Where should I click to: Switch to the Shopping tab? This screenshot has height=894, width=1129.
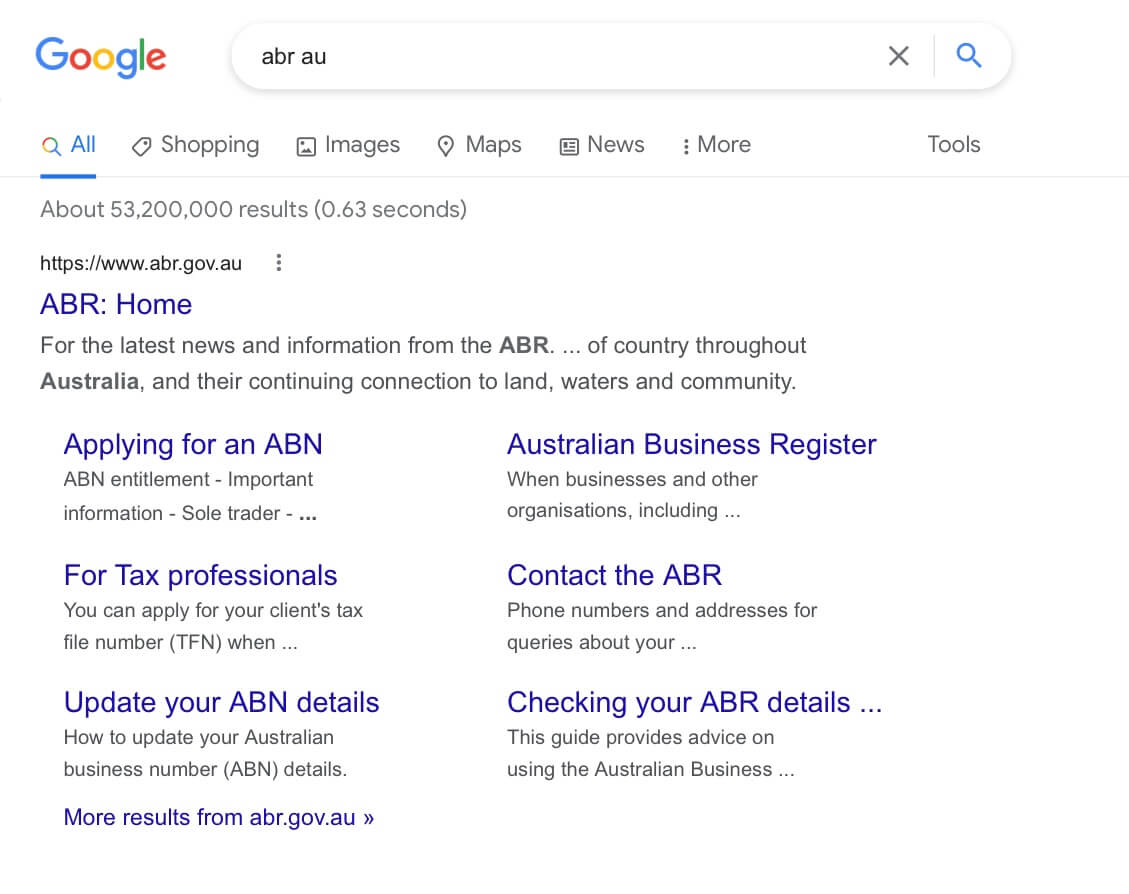(x=195, y=145)
